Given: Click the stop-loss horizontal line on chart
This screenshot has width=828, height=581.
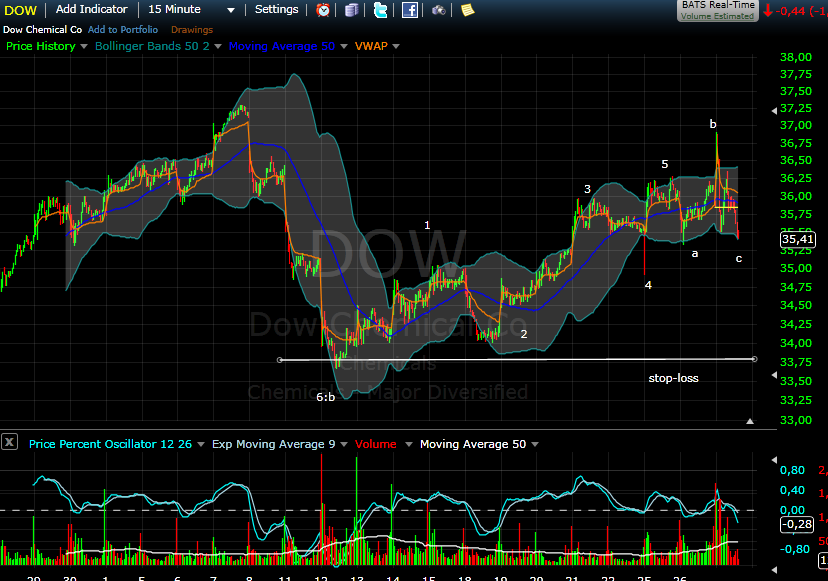Looking at the screenshot, I should [x=500, y=359].
